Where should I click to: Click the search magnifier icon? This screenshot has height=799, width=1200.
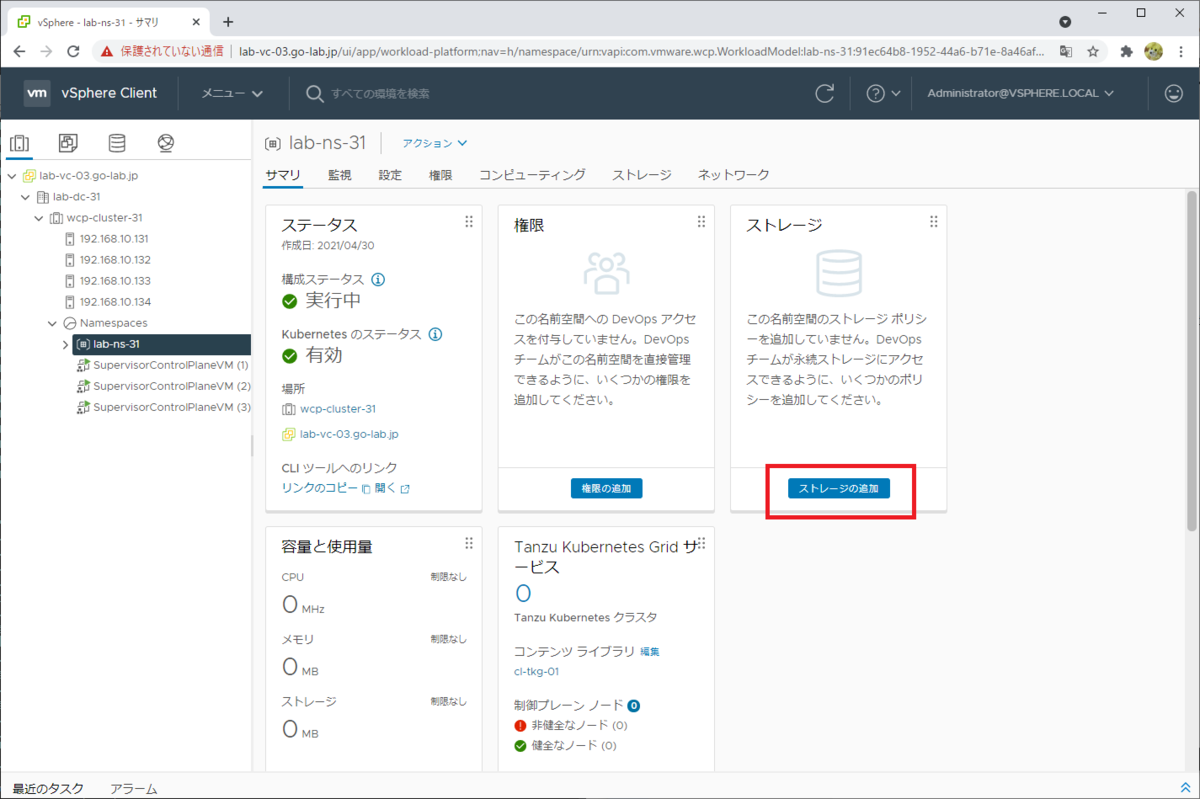315,93
